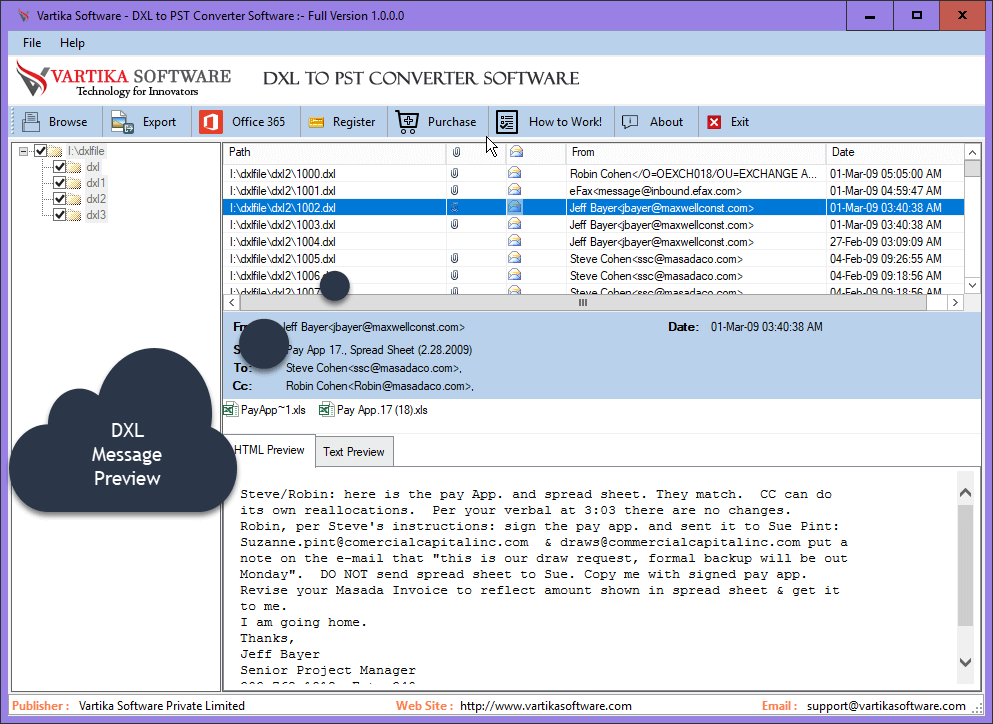Click envelope icon in 1005.dxl row
993x724 pixels.
point(514,258)
